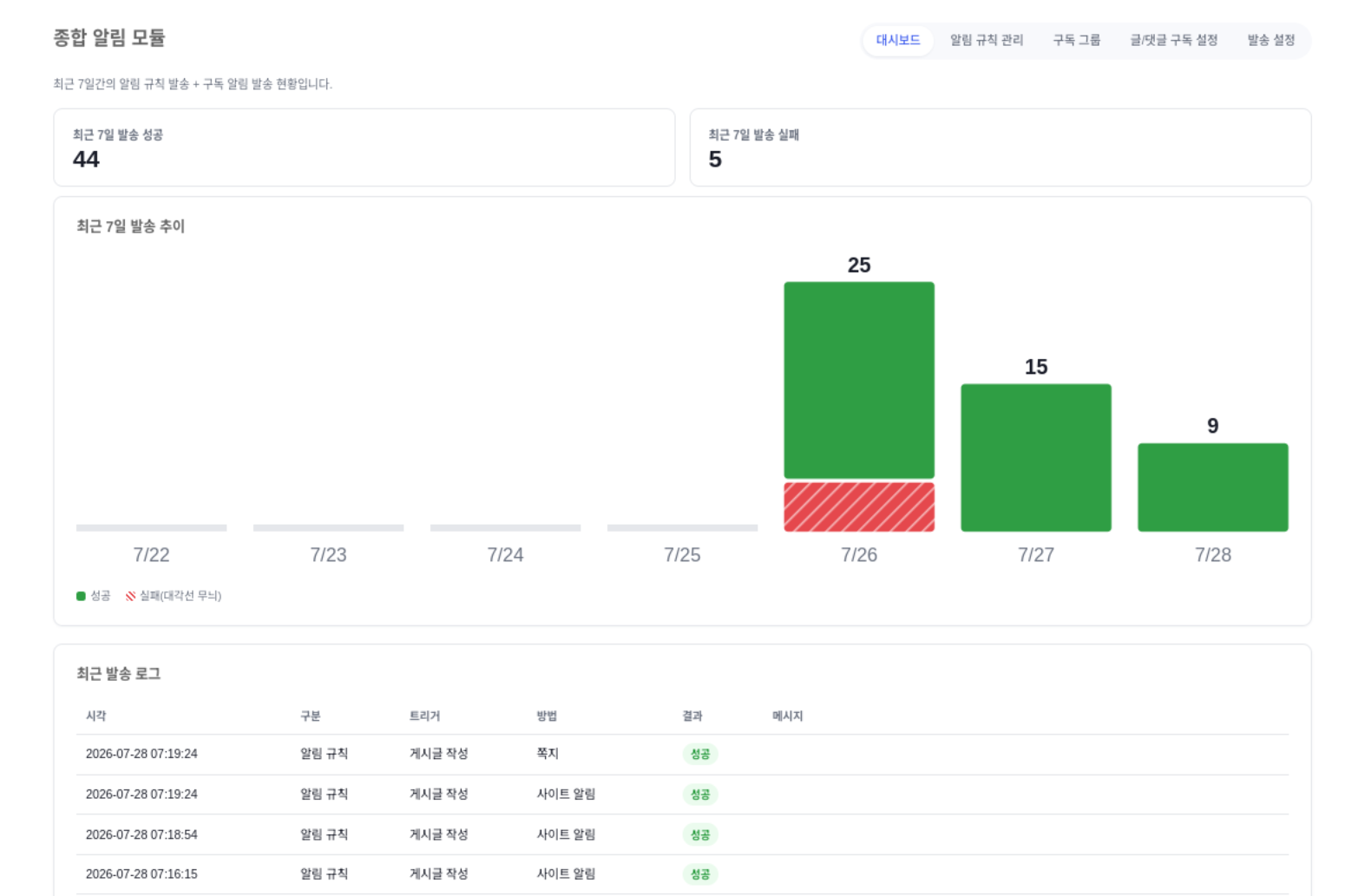Viewport: 1358px width, 896px height.
Task: Click the 성공 badge in 쪽지 row
Action: click(x=700, y=754)
